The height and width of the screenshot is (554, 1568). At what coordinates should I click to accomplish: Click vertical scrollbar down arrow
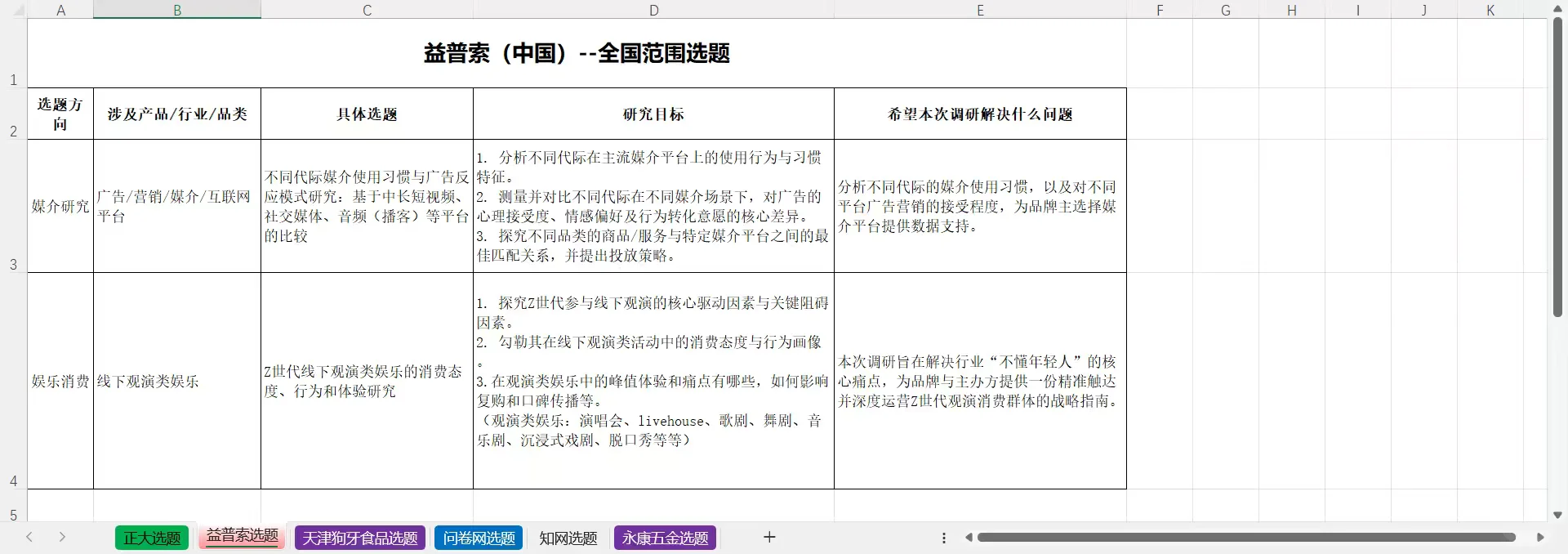[x=1557, y=515]
